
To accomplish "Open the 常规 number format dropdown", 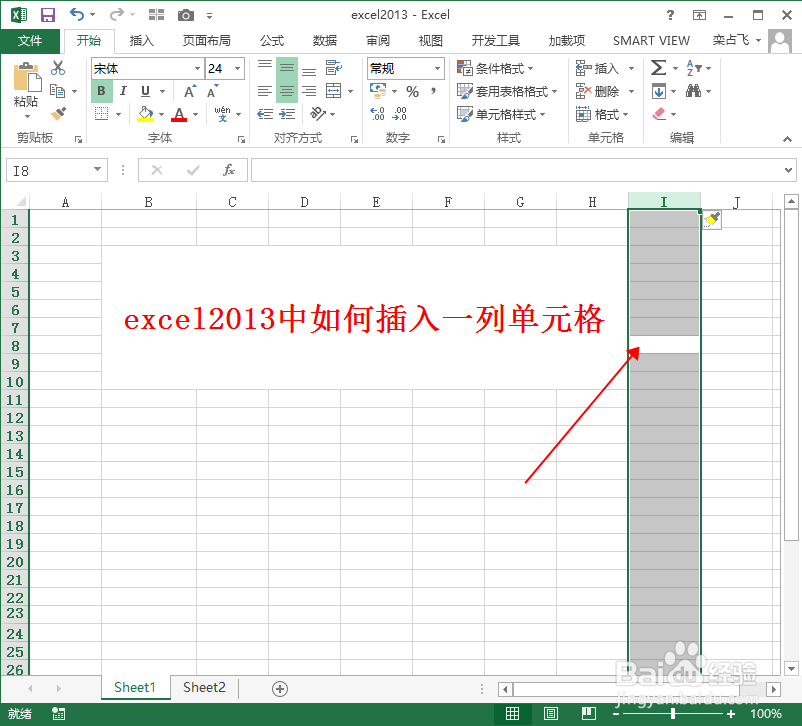I will tap(400, 68).
